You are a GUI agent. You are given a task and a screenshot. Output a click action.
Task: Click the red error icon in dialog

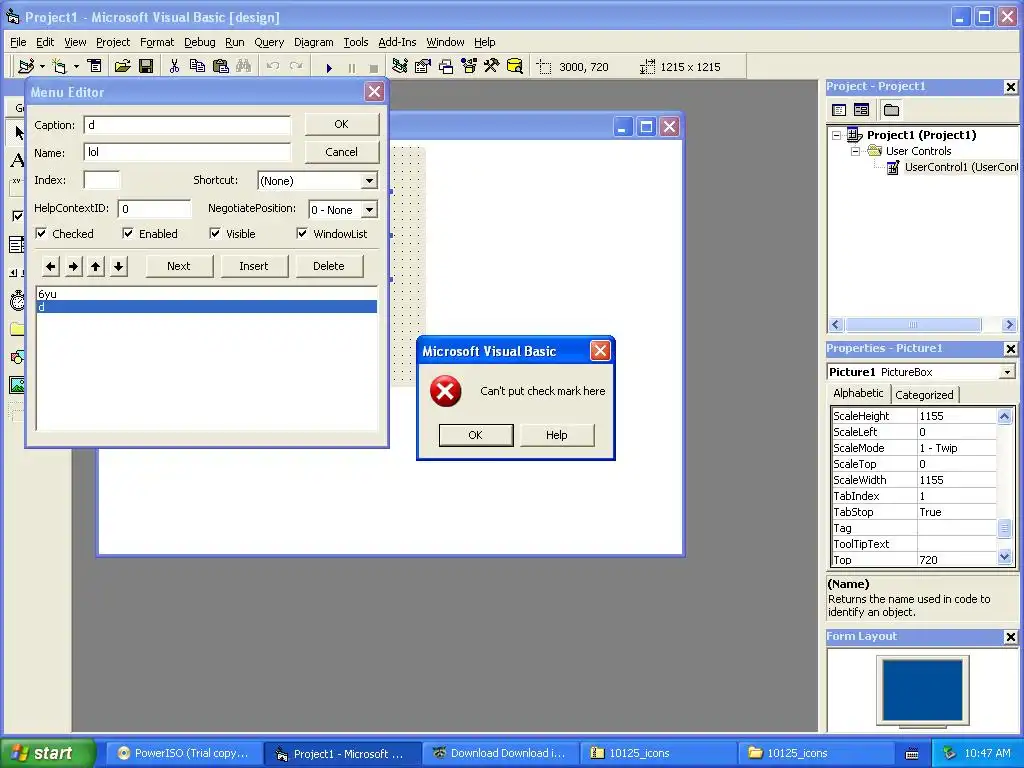445,391
